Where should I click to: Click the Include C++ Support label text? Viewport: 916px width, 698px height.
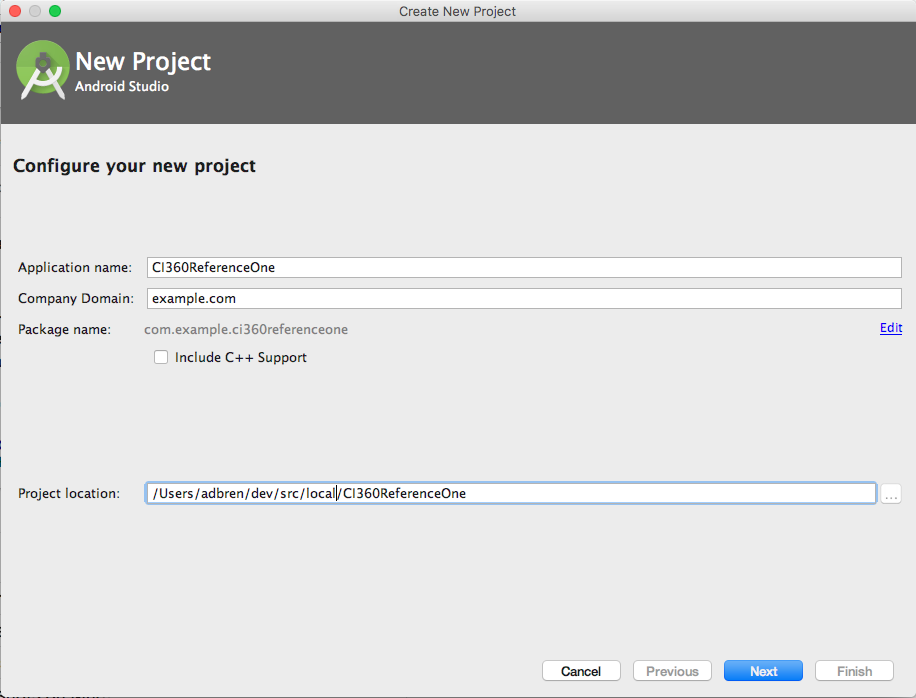(x=241, y=357)
